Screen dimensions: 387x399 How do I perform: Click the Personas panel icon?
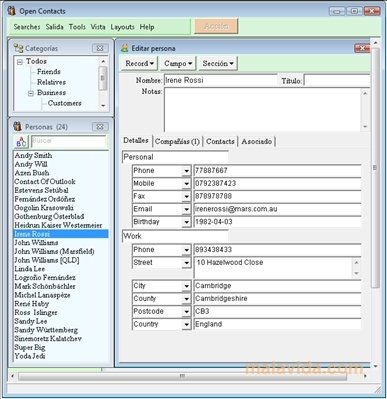[x=17, y=127]
